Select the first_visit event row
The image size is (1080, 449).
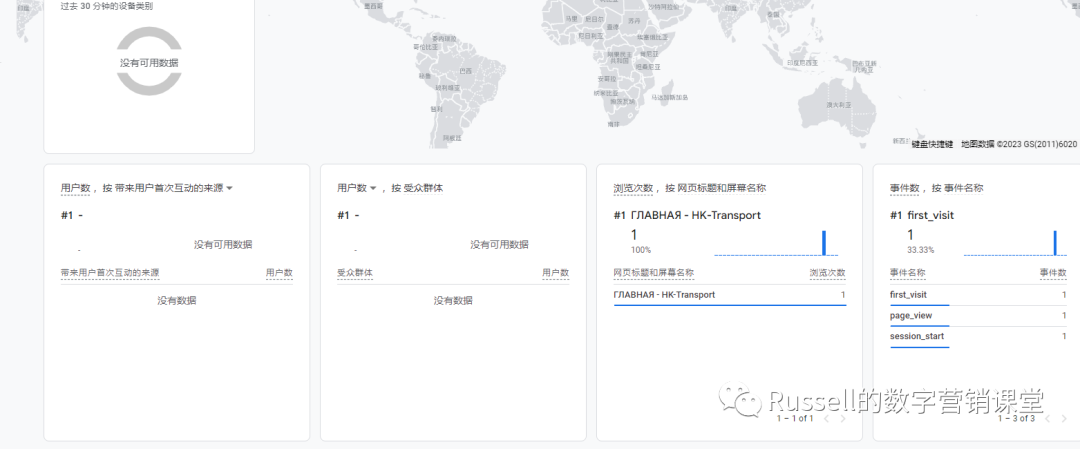[908, 295]
